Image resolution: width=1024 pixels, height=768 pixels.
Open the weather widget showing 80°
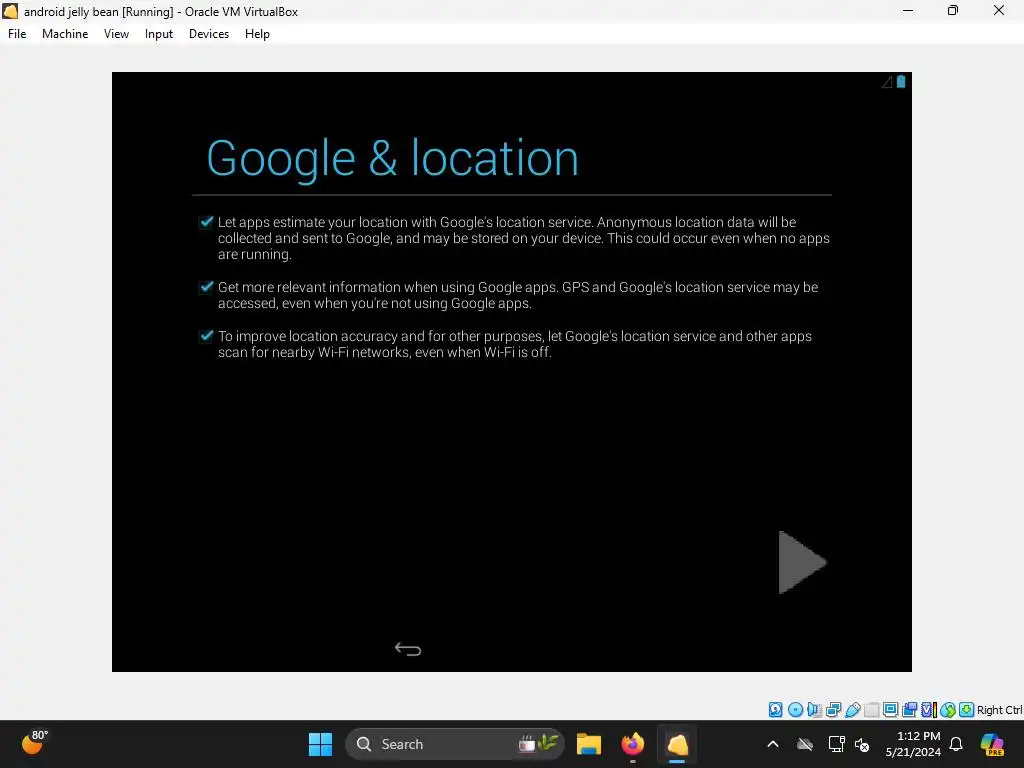pyautogui.click(x=35, y=743)
